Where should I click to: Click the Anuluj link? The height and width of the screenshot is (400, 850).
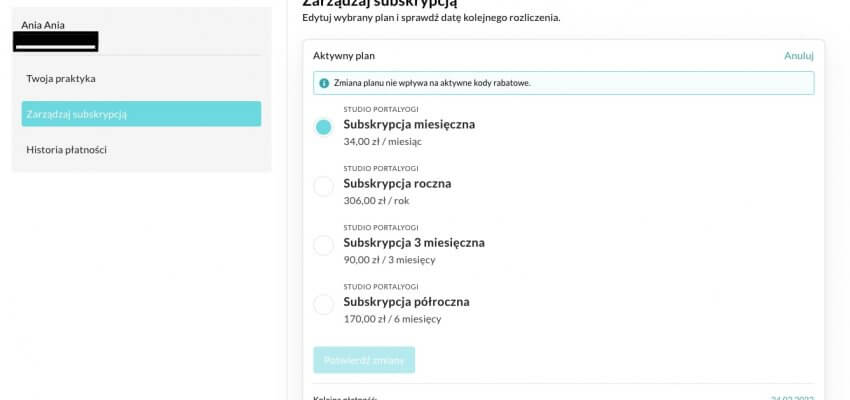point(798,56)
